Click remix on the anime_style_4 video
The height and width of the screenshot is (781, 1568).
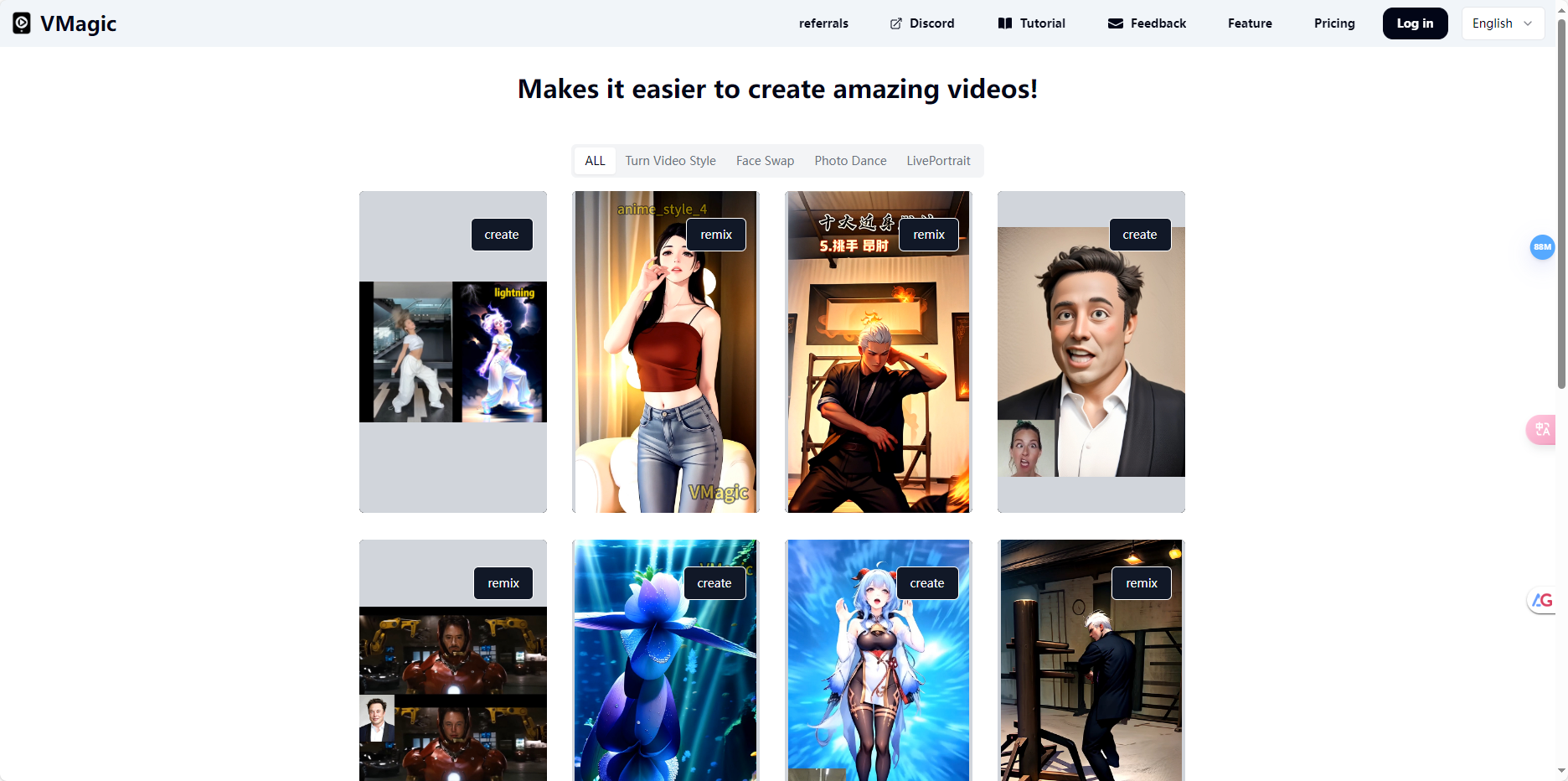coord(715,235)
